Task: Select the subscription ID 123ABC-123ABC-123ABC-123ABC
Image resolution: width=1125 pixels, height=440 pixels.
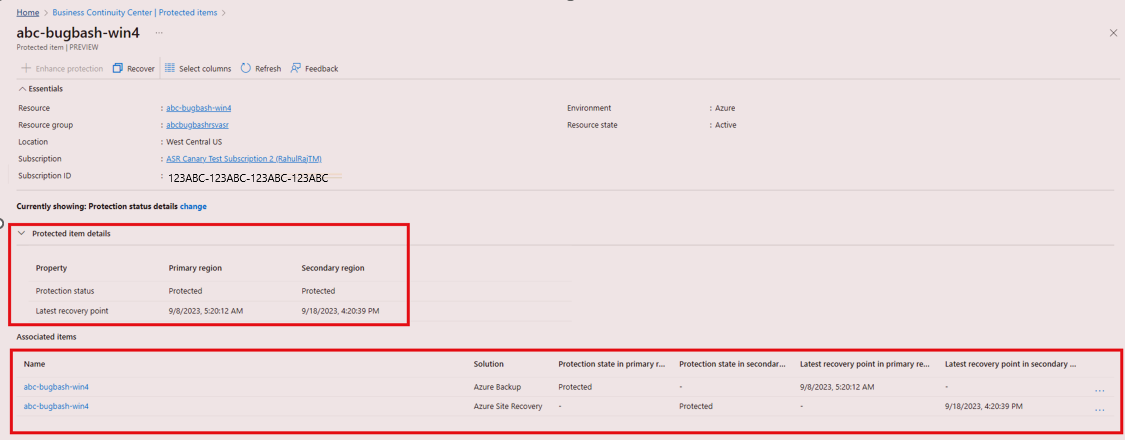Action: pyautogui.click(x=248, y=178)
